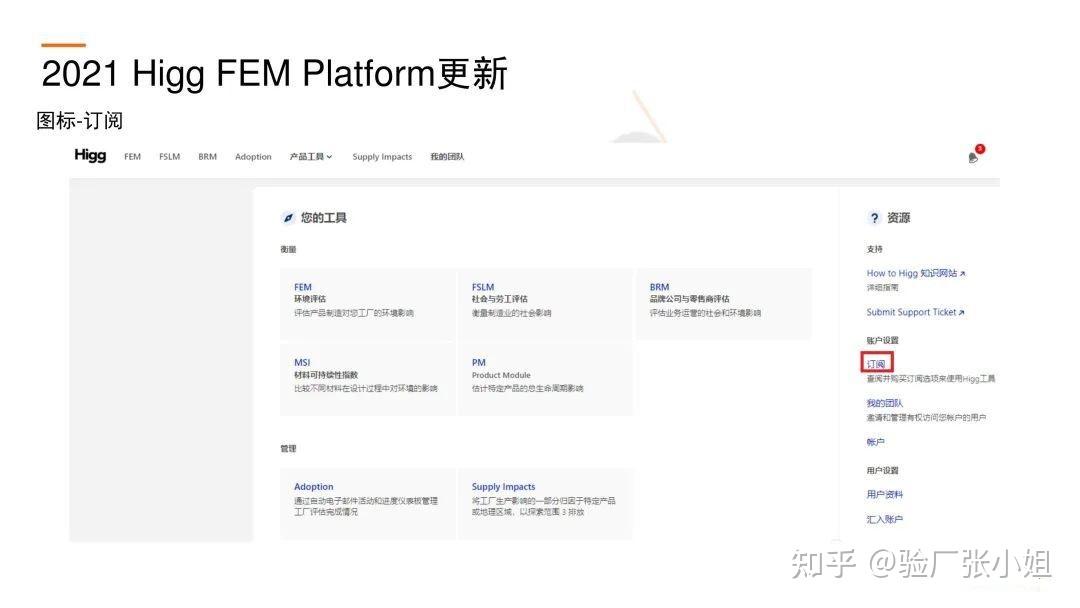
Task: Expand the 产品工具 dropdown menu
Action: click(311, 156)
